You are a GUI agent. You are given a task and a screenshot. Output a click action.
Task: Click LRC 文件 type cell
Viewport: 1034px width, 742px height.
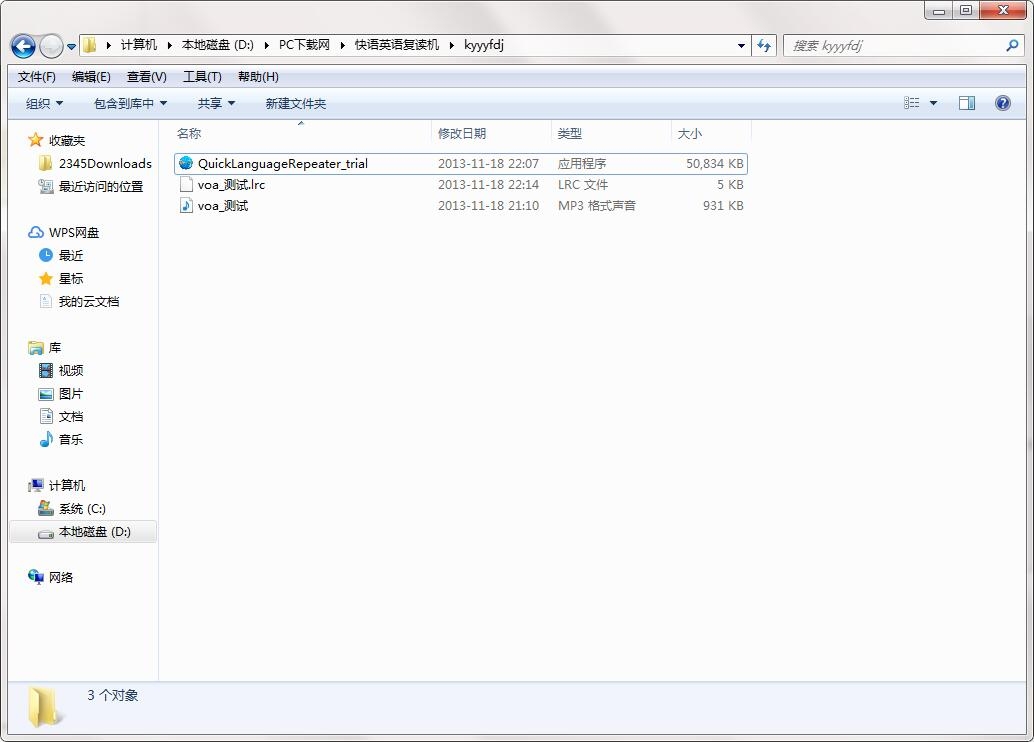coord(582,185)
